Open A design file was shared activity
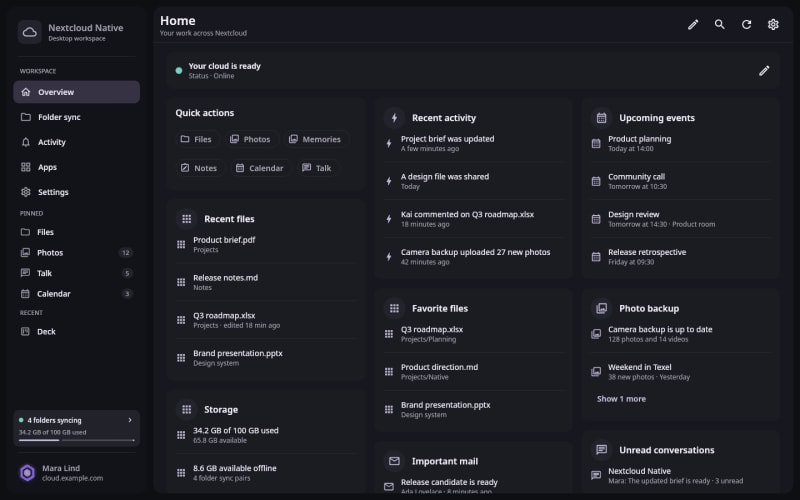 [474, 181]
